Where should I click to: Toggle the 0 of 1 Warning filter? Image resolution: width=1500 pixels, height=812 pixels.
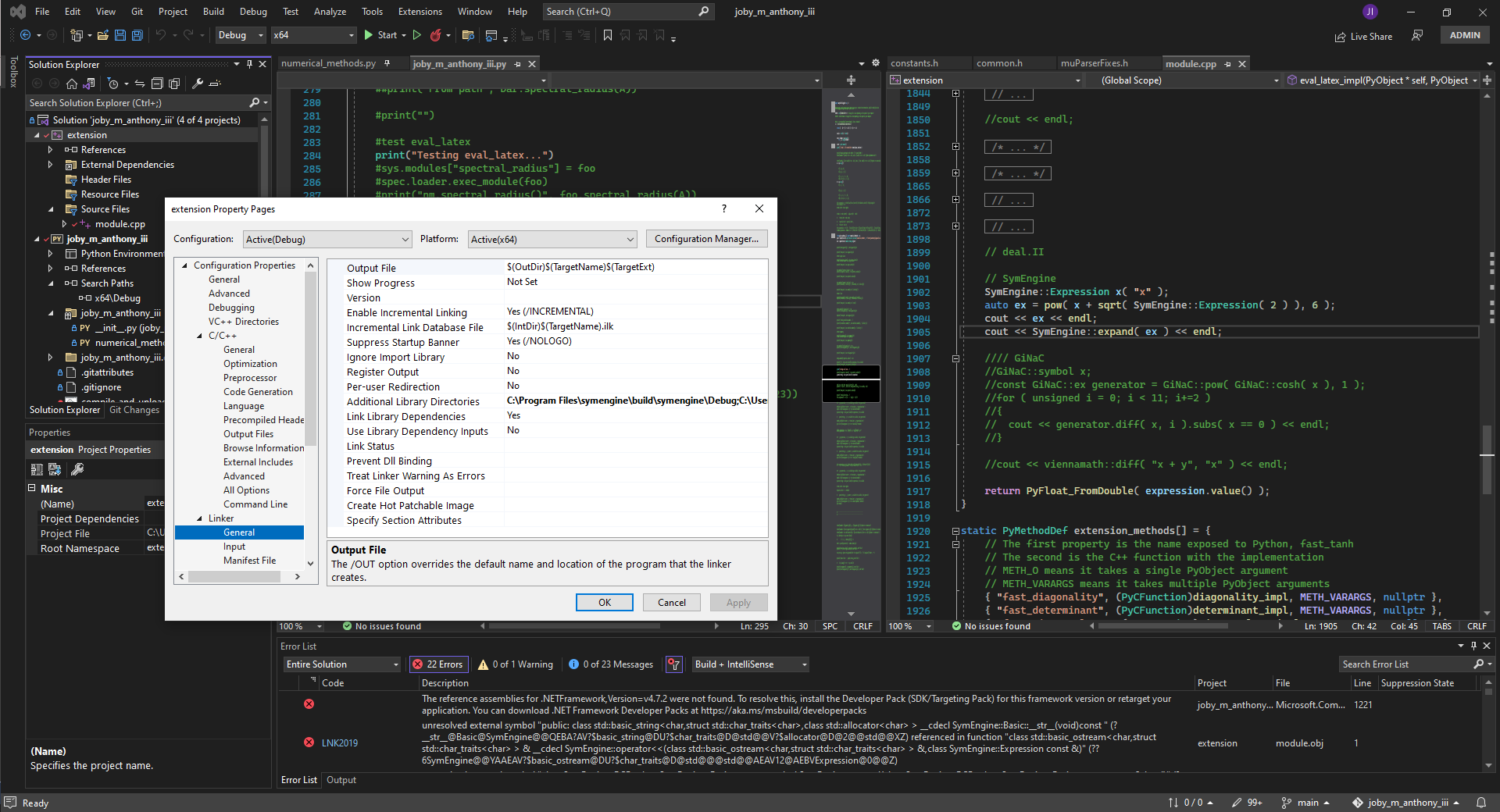point(515,664)
